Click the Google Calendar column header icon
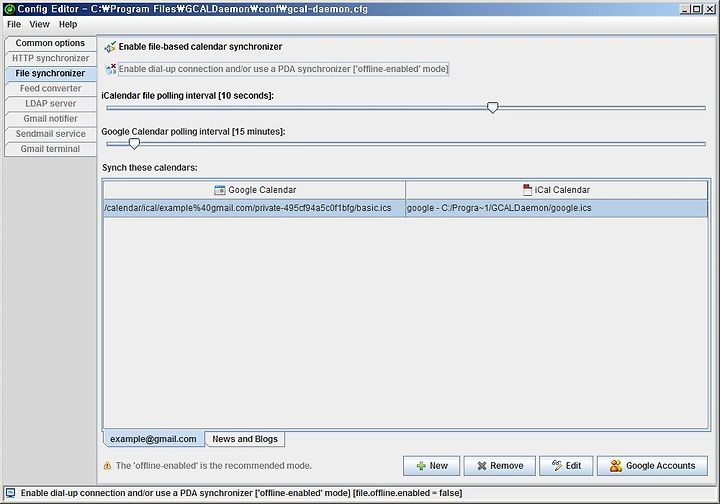The height and width of the screenshot is (504, 720). (x=220, y=190)
